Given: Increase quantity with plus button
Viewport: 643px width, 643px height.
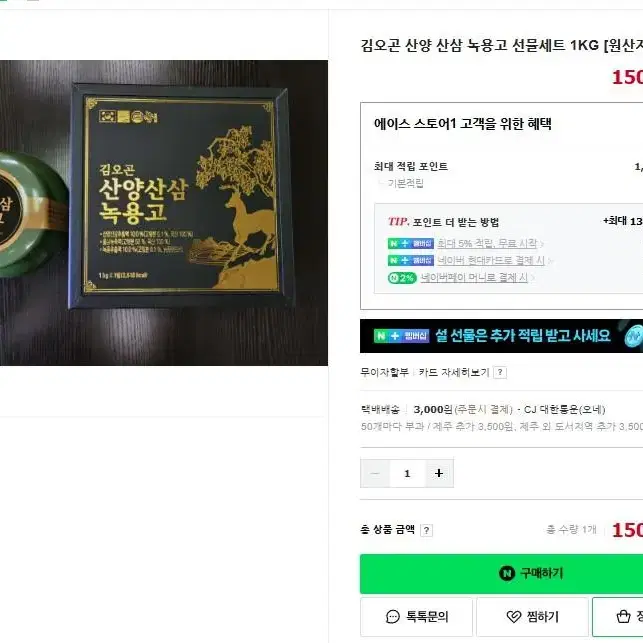Looking at the screenshot, I should [x=439, y=473].
